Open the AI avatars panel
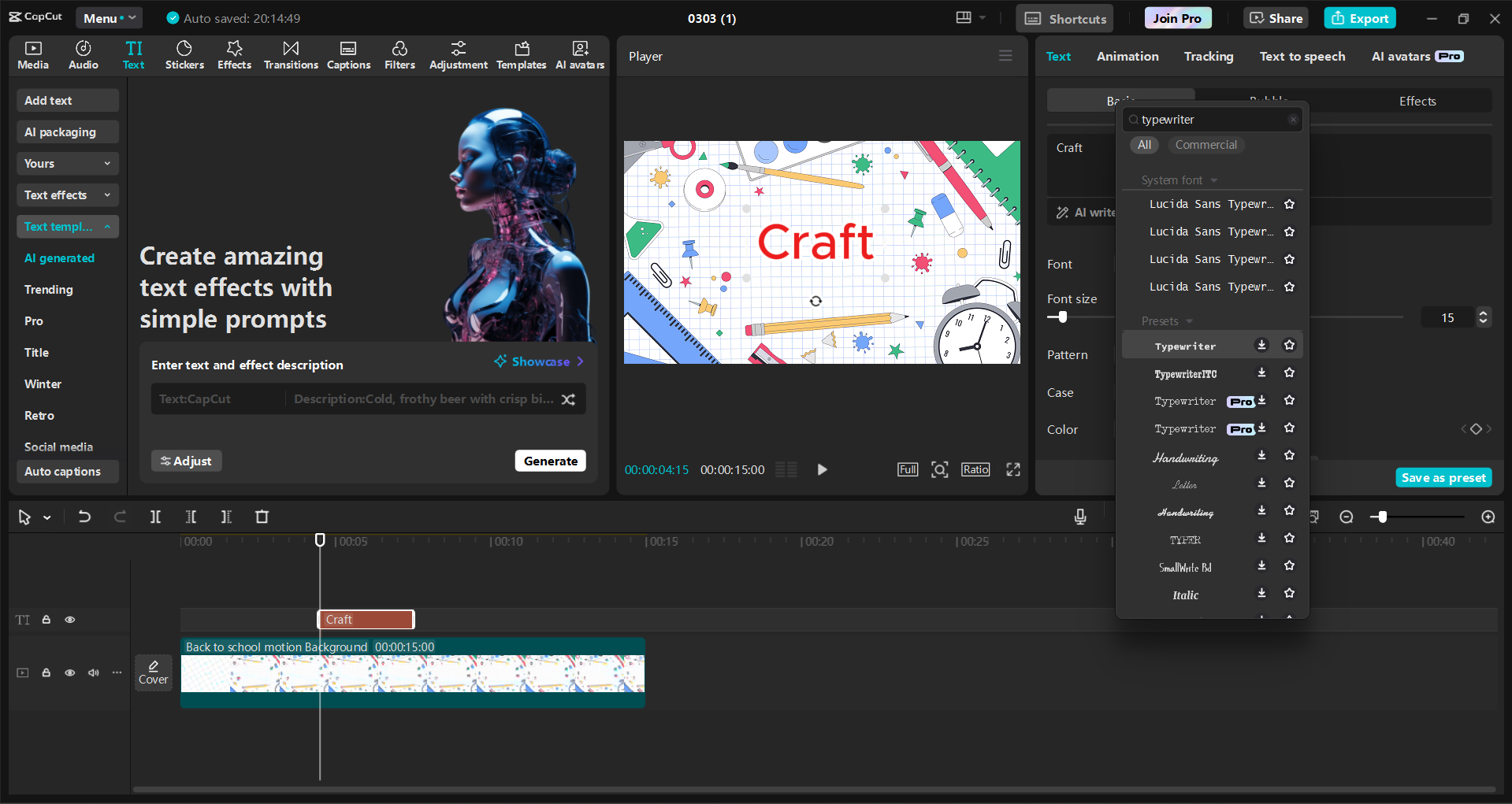 pyautogui.click(x=580, y=55)
